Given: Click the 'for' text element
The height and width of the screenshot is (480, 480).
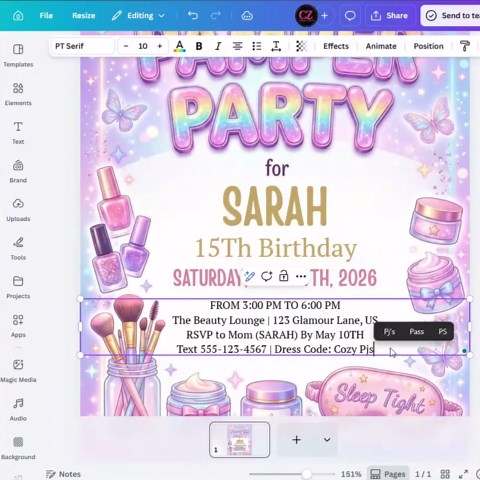Looking at the screenshot, I should [277, 168].
